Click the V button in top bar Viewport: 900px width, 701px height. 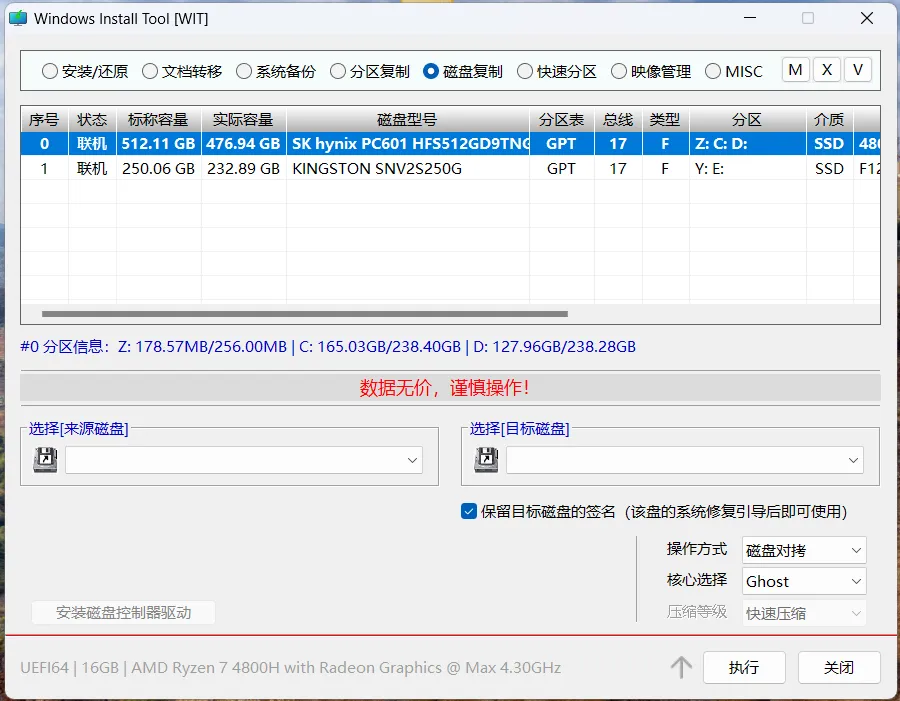tap(858, 70)
